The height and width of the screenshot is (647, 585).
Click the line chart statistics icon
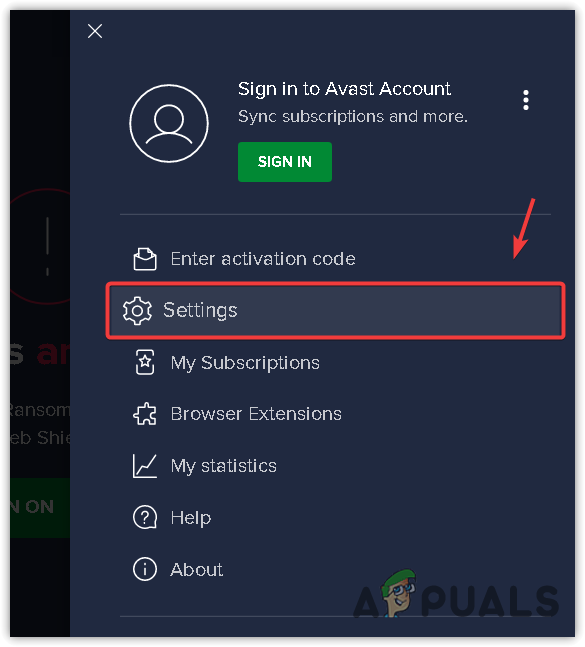coord(145,466)
